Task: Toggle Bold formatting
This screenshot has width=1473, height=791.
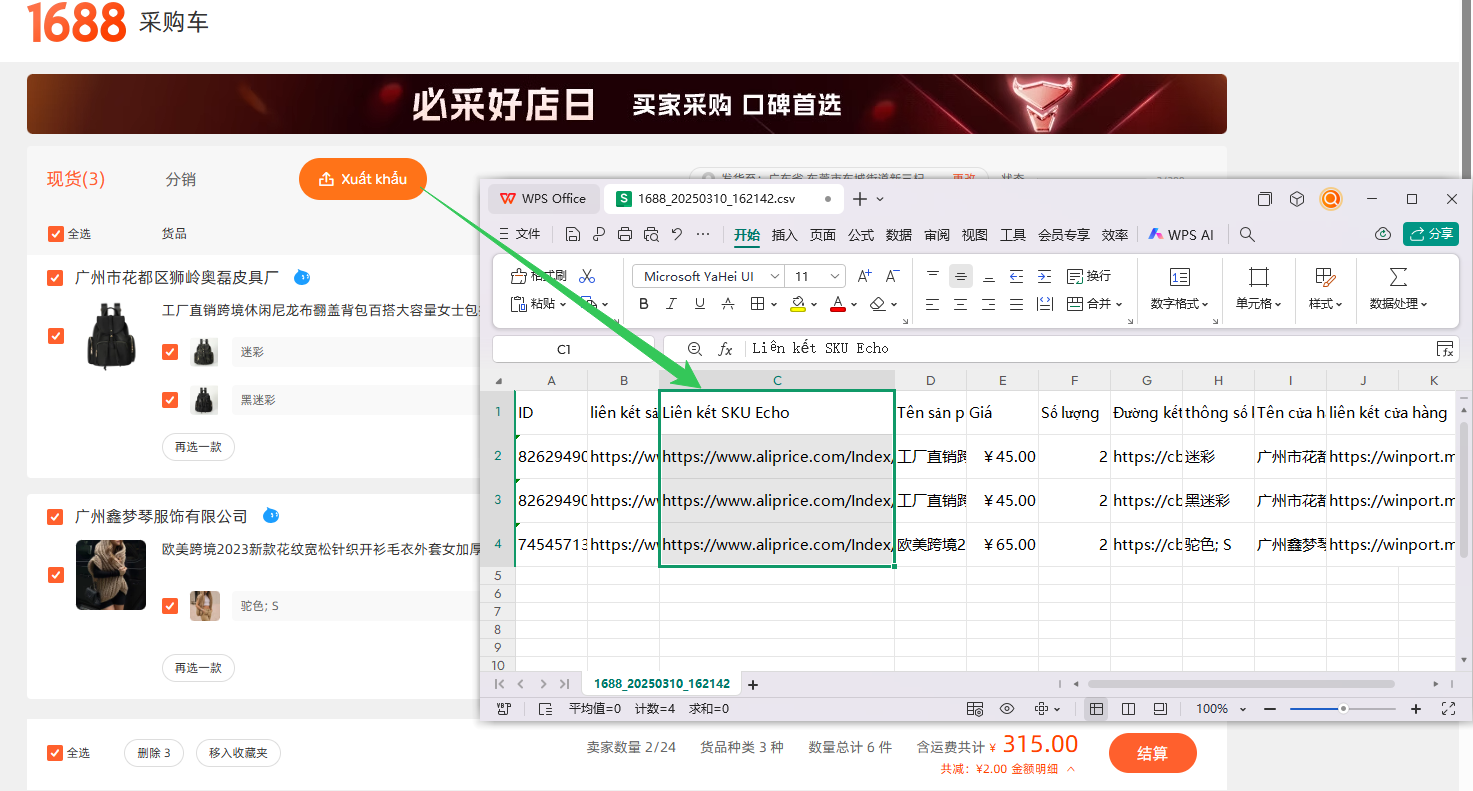Action: pyautogui.click(x=643, y=304)
